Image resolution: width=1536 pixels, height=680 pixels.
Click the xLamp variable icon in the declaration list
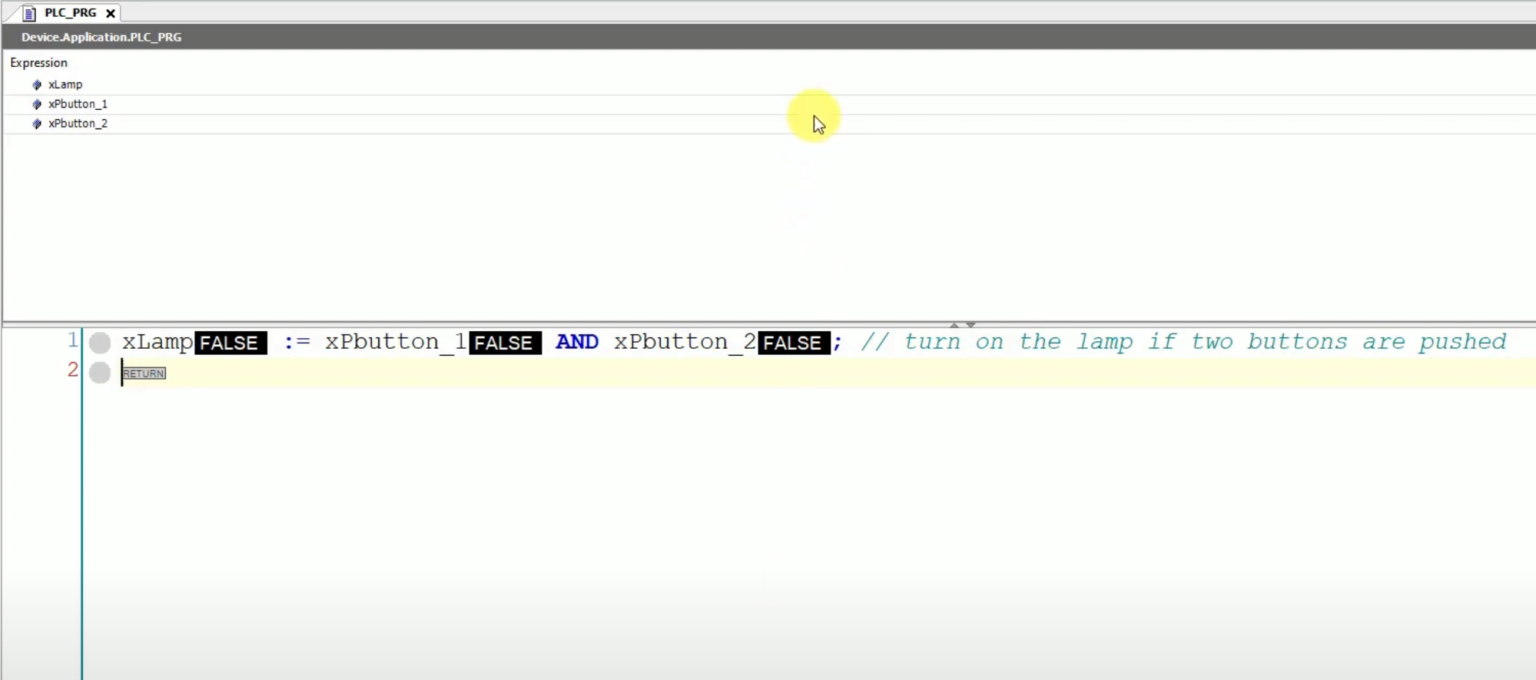(37, 85)
